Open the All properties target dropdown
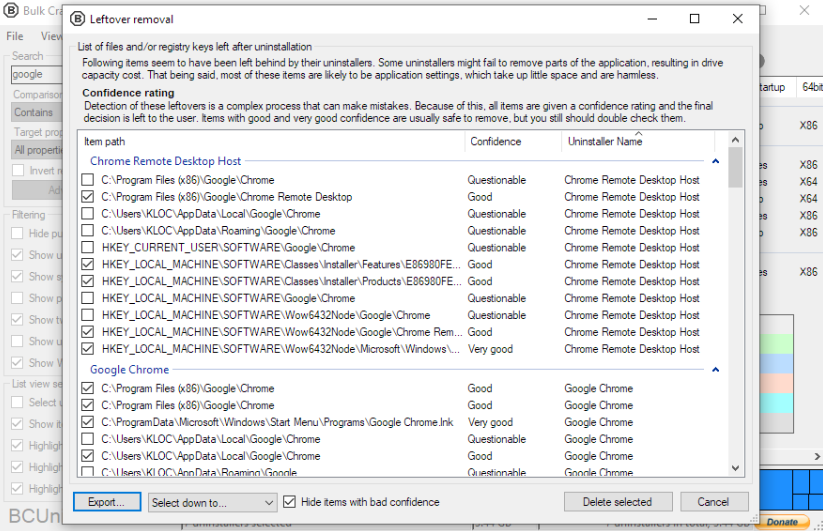This screenshot has width=823, height=531. coord(37,150)
